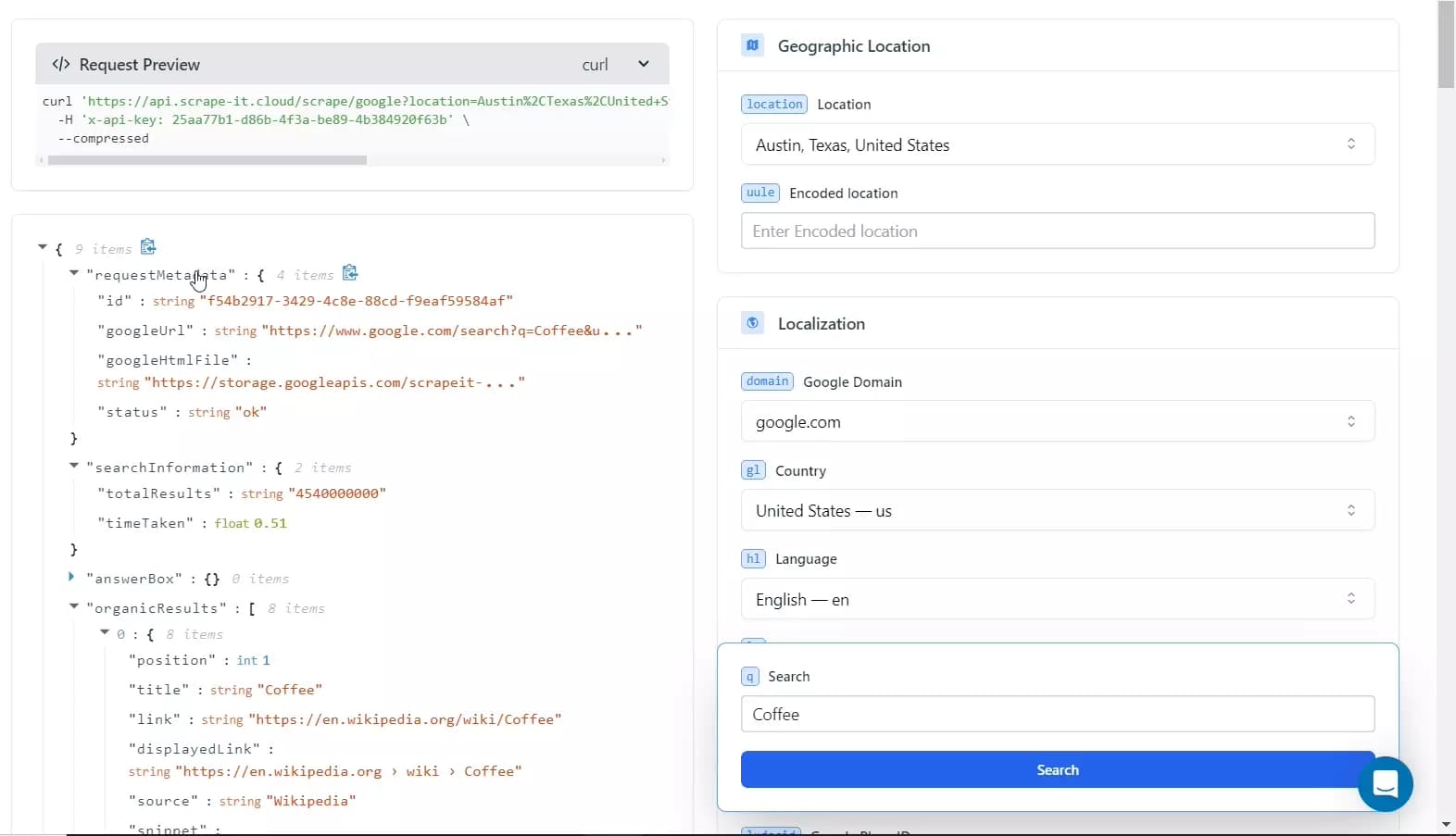
Task: Click the Wikipedia link value en.wikipedia.org/wiki/Coffee
Action: [405, 719]
